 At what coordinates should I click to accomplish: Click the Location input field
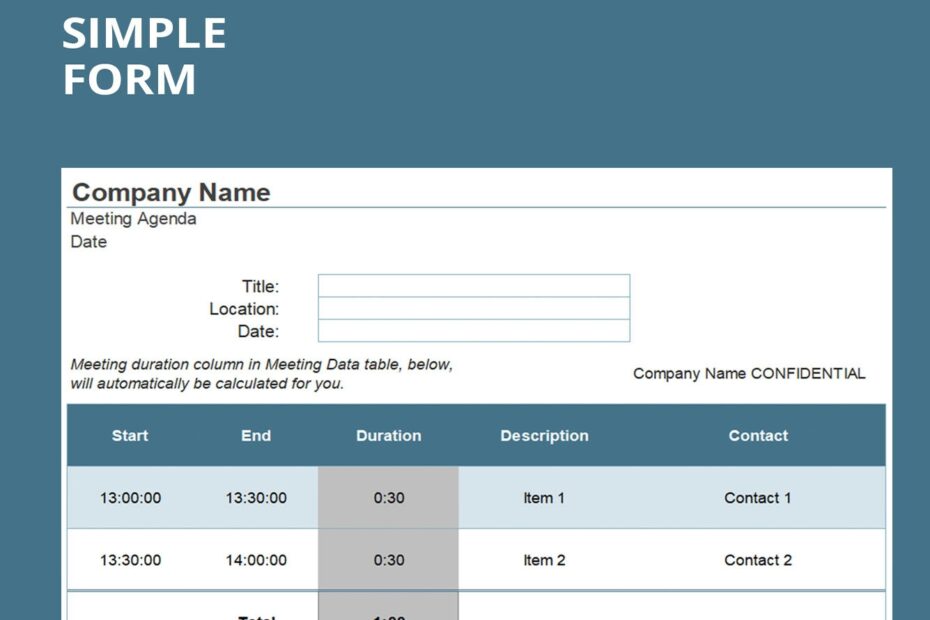point(472,309)
